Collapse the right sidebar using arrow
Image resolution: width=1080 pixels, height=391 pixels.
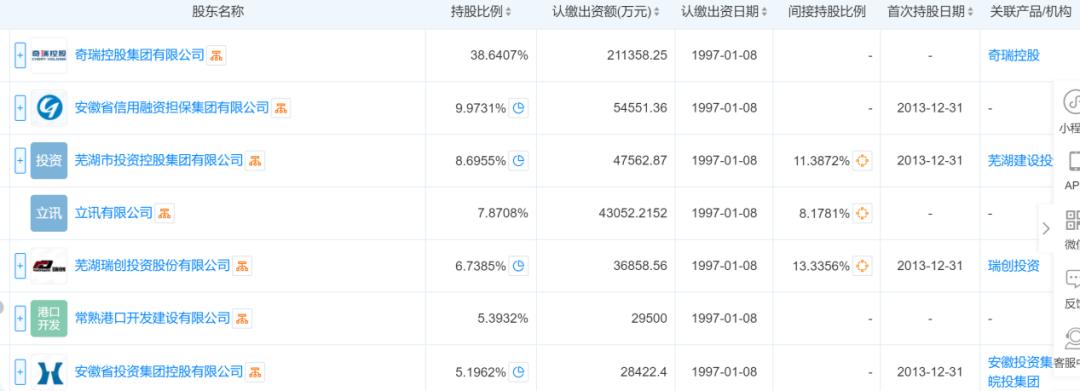(1046, 229)
